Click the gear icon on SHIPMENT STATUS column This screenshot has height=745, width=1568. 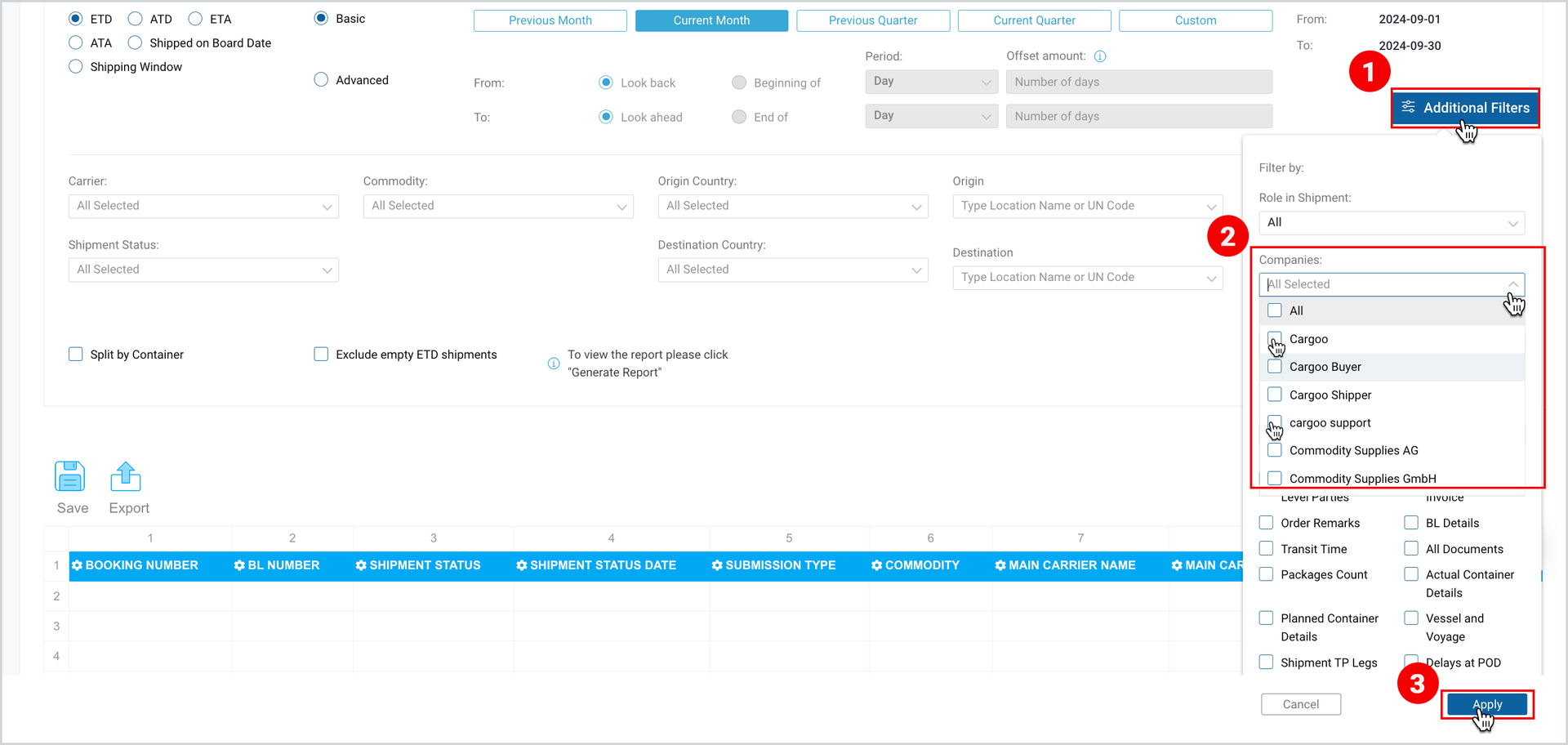361,565
